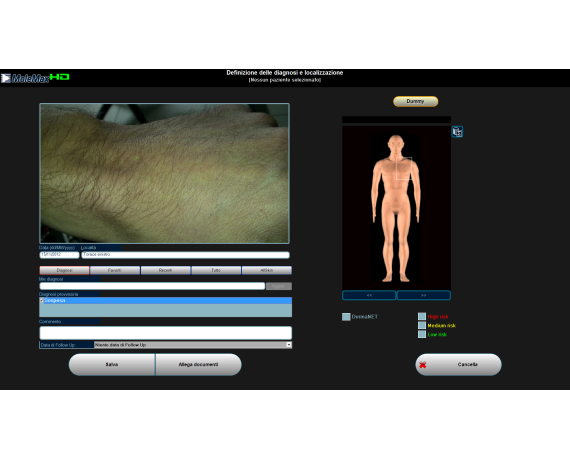Click the localization box on body figure
Viewport: 570px width, 460px height.
click(x=404, y=168)
